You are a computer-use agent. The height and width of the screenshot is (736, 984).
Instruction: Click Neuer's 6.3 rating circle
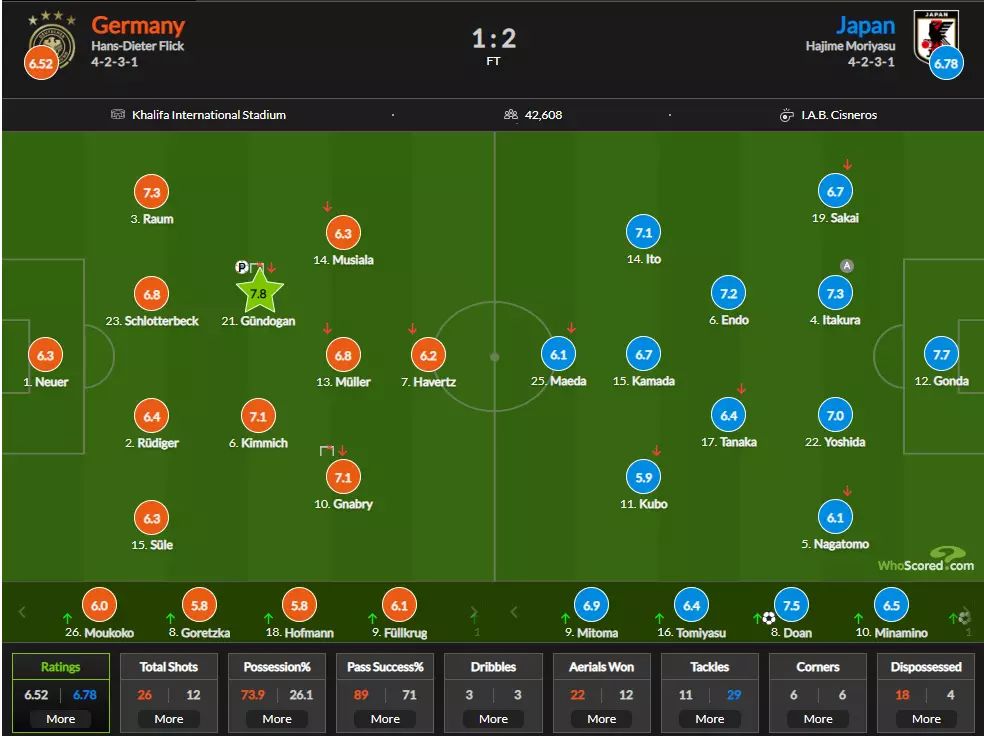click(45, 355)
